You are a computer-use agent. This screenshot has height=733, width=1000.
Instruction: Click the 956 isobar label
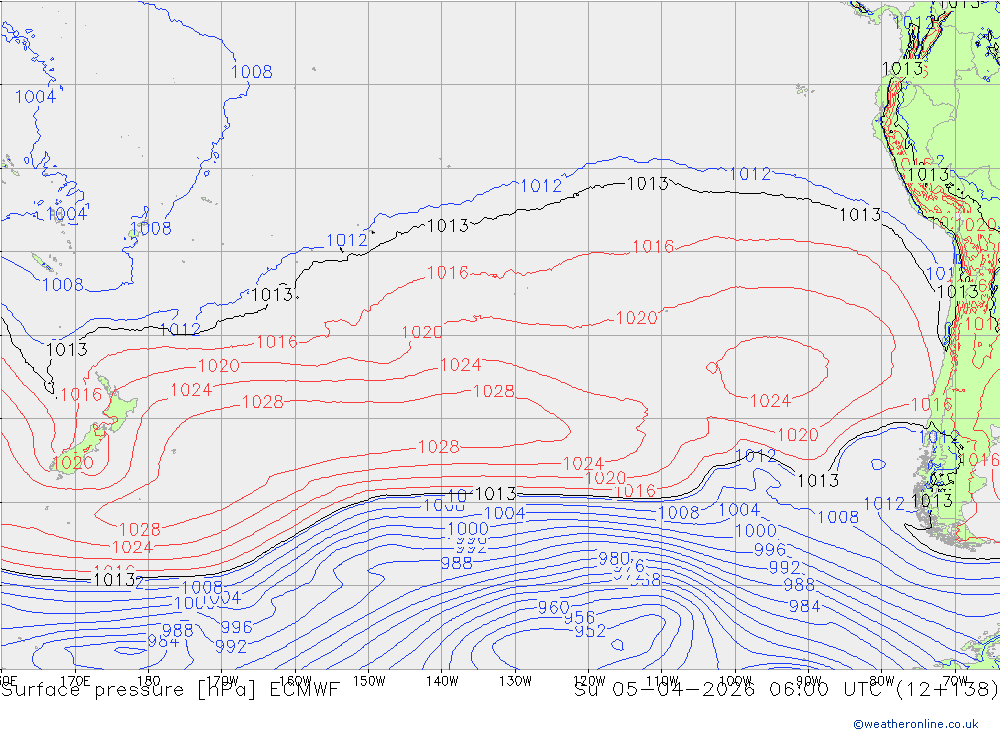click(x=579, y=618)
